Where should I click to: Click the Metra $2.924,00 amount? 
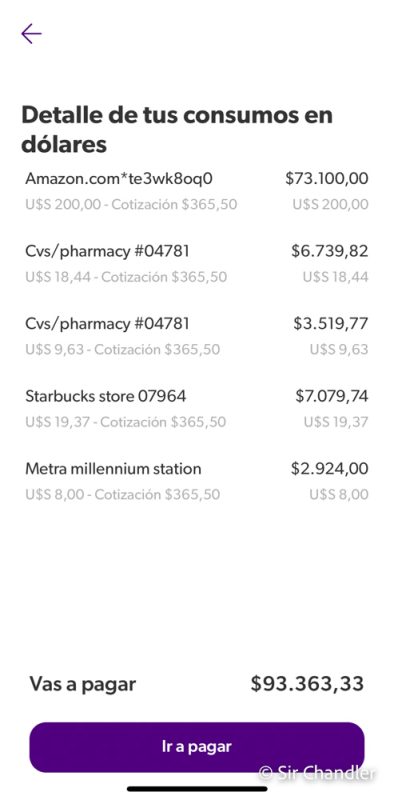pyautogui.click(x=330, y=468)
